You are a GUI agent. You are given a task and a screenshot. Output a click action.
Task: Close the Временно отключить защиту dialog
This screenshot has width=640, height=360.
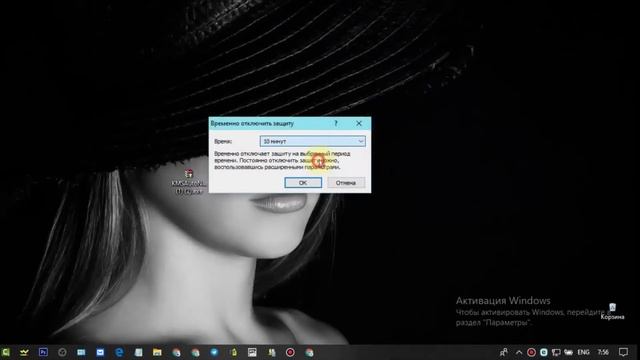(x=359, y=123)
